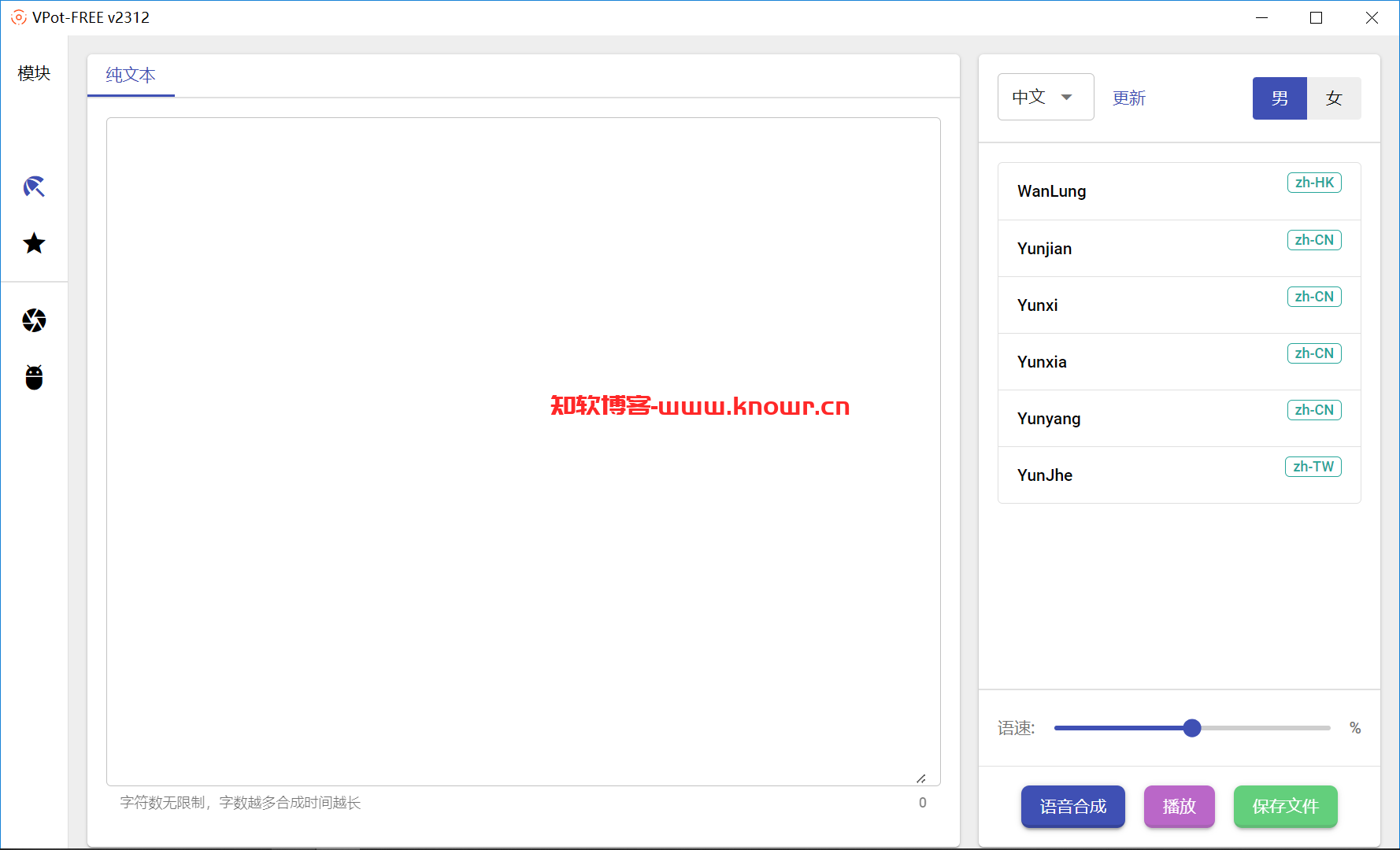
Task: Click the zh-TW tag on YunJhe
Action: 1313,467
